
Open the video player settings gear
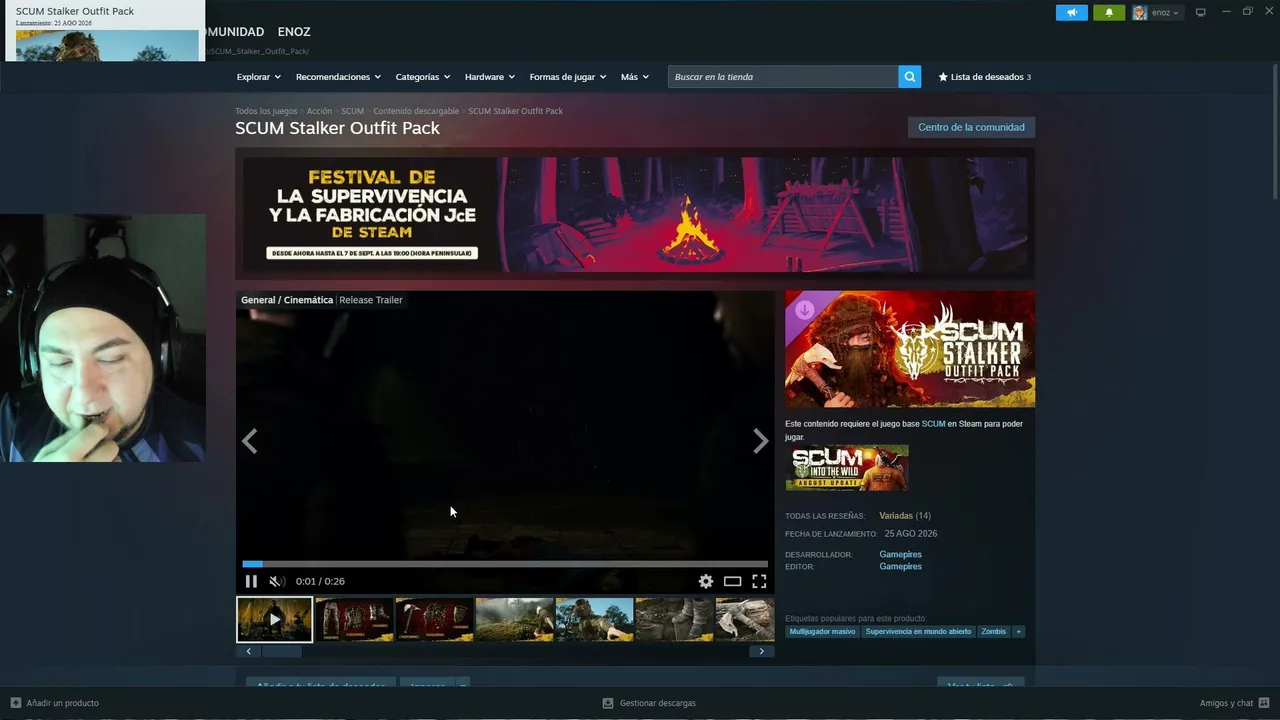click(x=706, y=581)
